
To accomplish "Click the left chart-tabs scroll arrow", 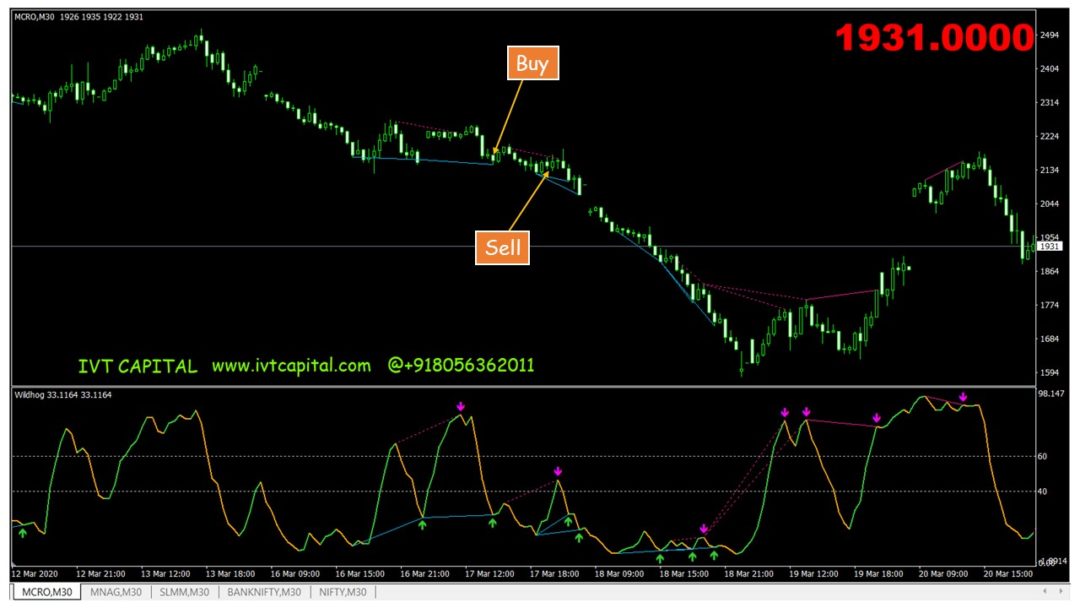I will coord(1045,591).
